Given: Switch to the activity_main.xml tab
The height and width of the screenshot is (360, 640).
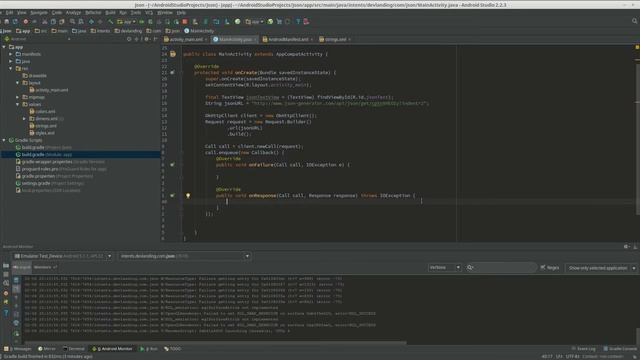Looking at the screenshot, I should pyautogui.click(x=186, y=39).
